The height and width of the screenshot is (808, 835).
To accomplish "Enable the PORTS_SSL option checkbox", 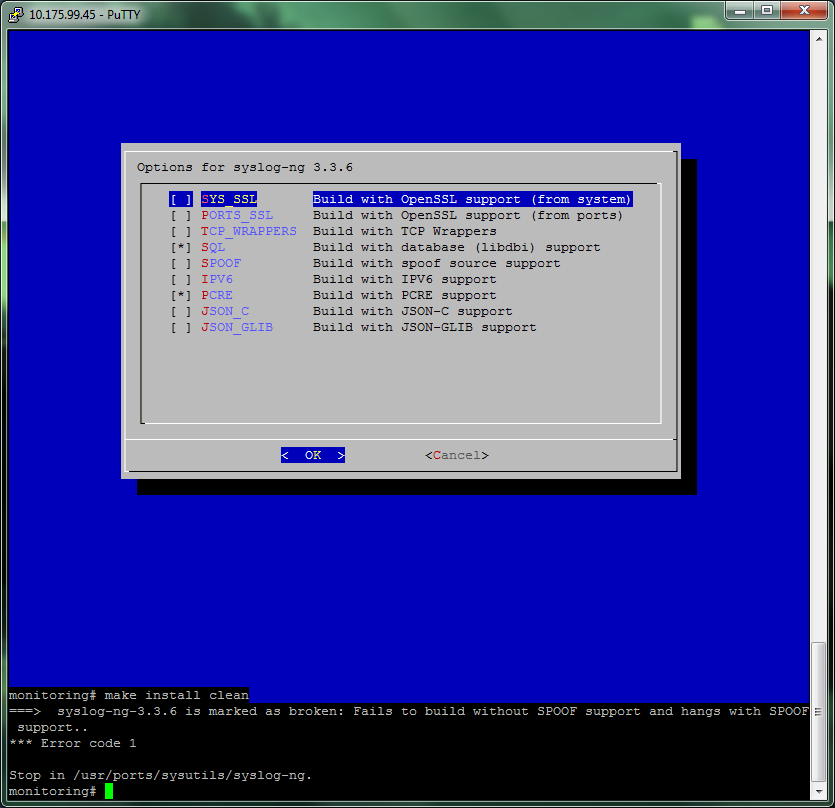I will (x=181, y=215).
